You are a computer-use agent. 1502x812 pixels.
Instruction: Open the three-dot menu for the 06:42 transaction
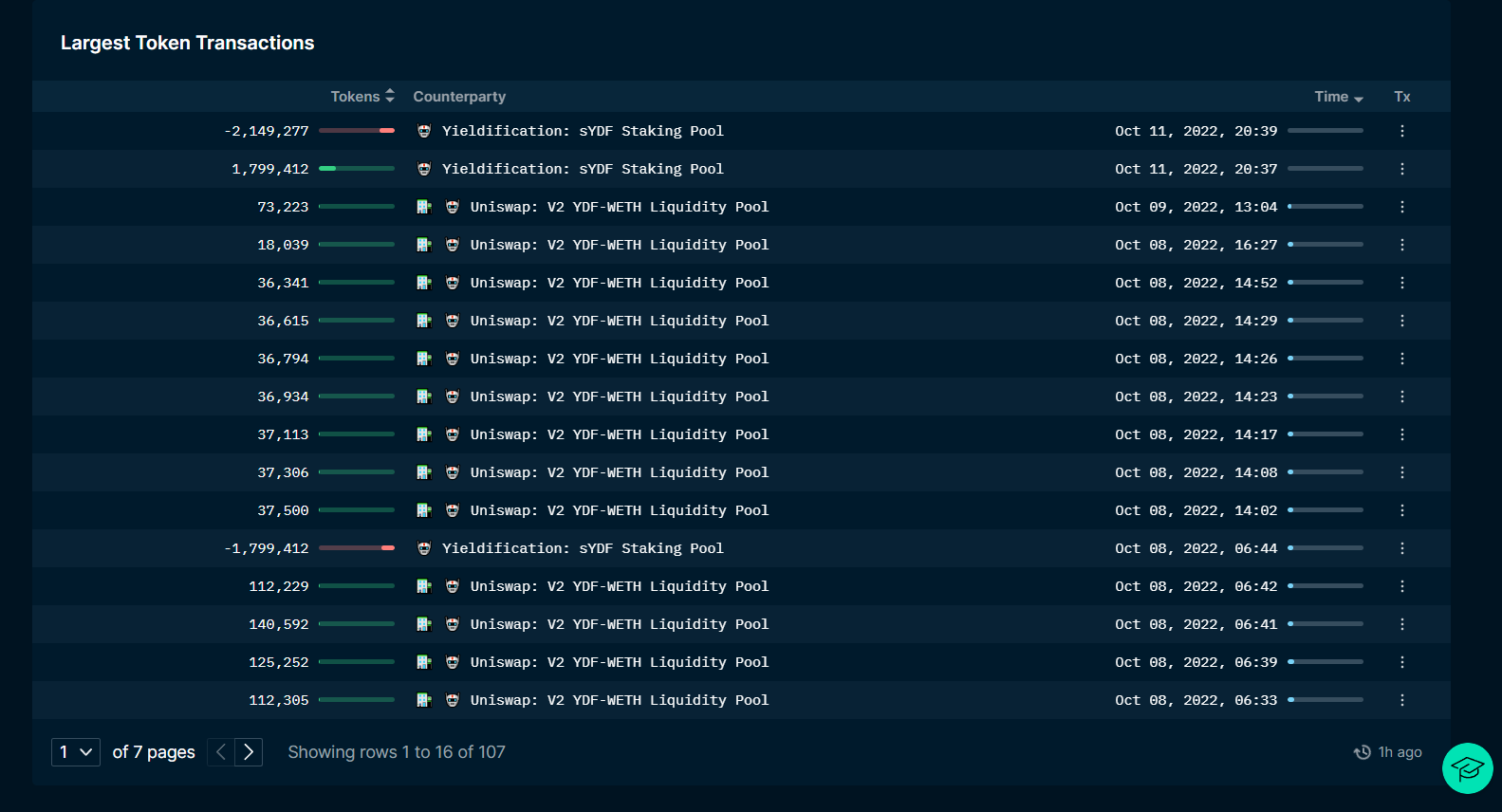pos(1402,586)
